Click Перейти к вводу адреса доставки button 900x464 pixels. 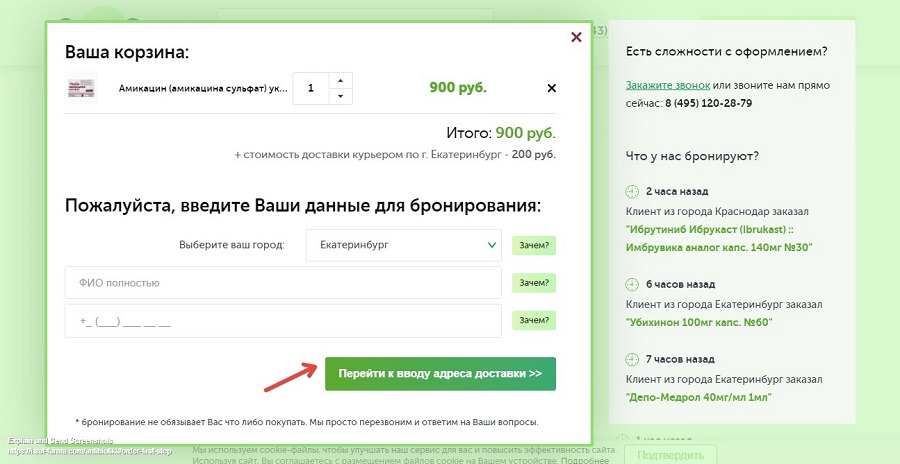click(x=440, y=374)
